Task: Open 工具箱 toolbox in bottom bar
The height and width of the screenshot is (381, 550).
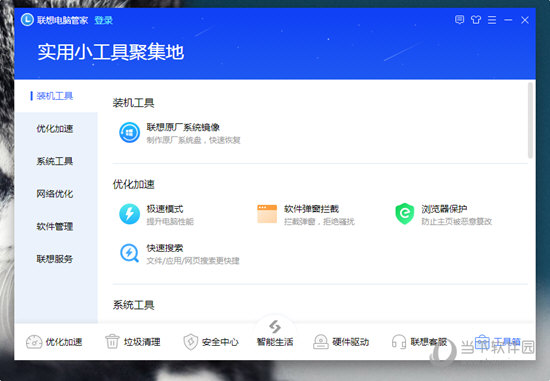Action: pos(497,342)
